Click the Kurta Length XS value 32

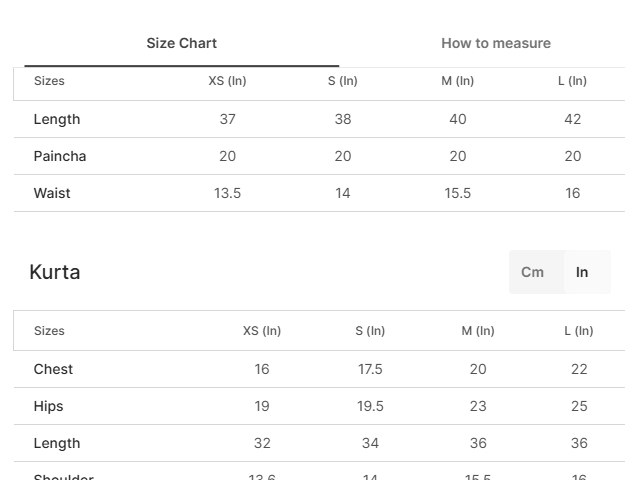pyautogui.click(x=262, y=443)
